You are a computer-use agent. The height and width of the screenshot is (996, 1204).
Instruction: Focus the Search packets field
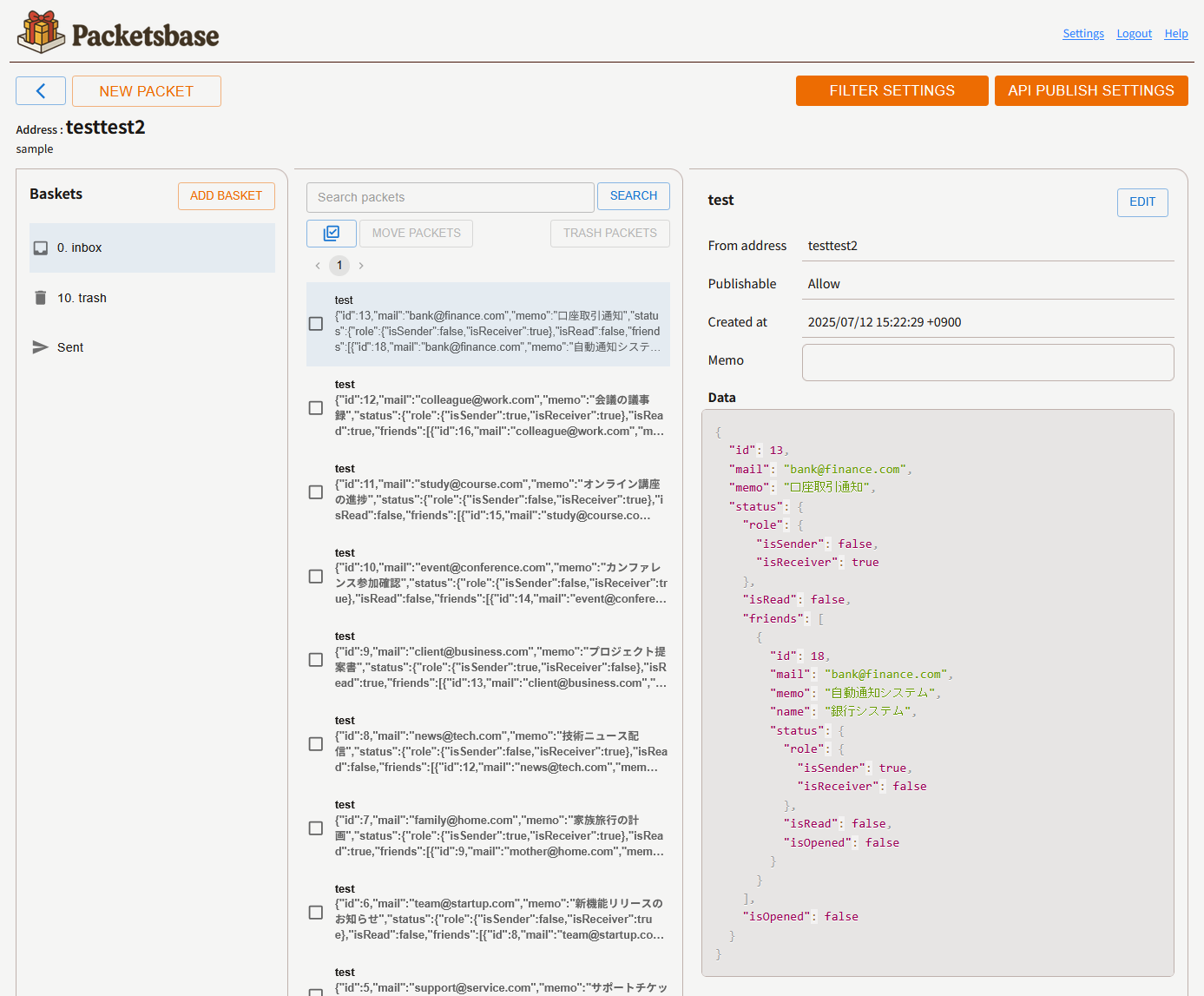tap(451, 197)
